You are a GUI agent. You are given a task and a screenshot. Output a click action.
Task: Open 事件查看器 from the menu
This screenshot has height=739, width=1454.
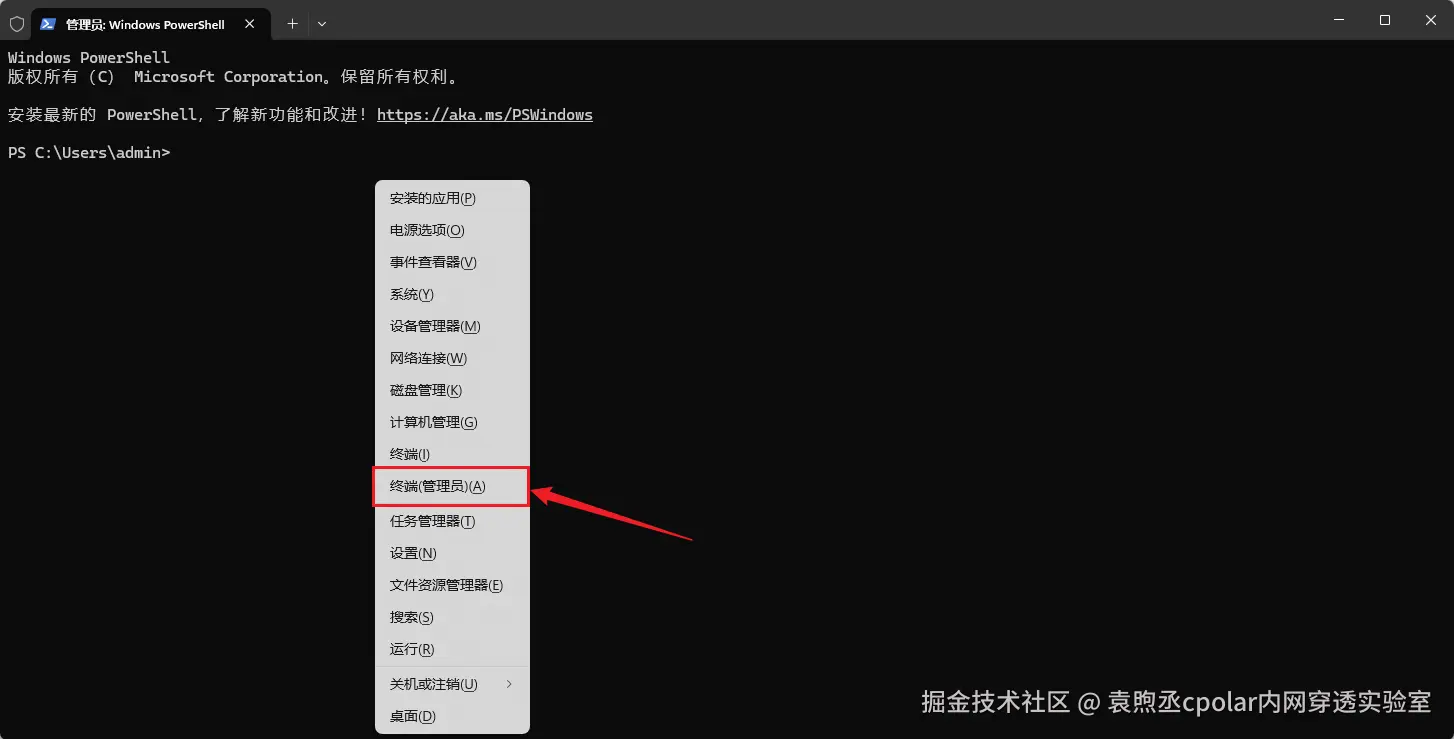point(431,262)
